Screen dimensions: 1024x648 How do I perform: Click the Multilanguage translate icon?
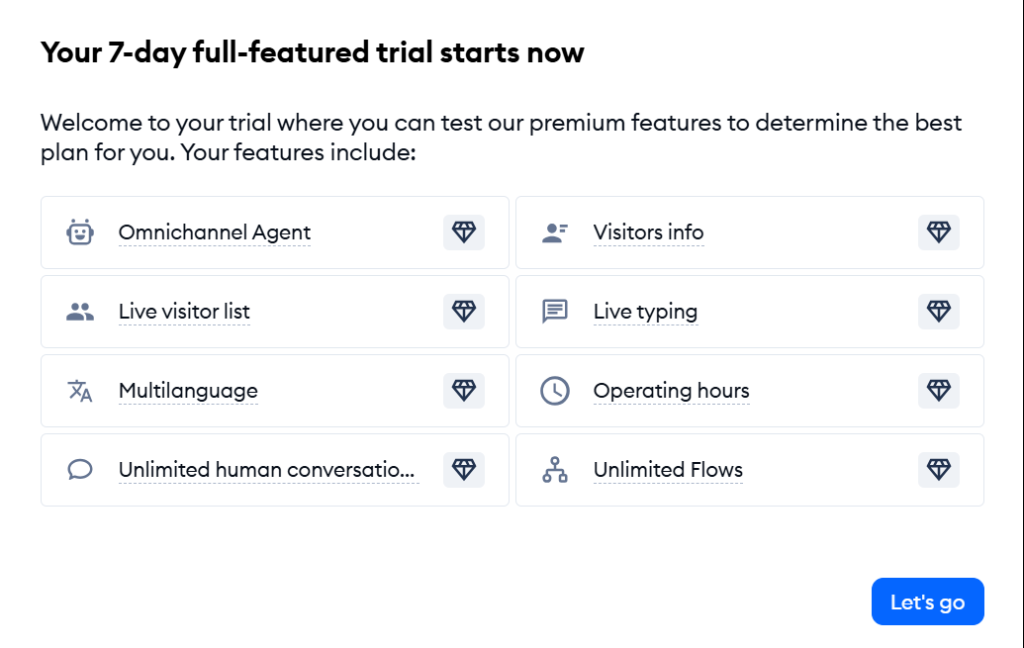[80, 391]
